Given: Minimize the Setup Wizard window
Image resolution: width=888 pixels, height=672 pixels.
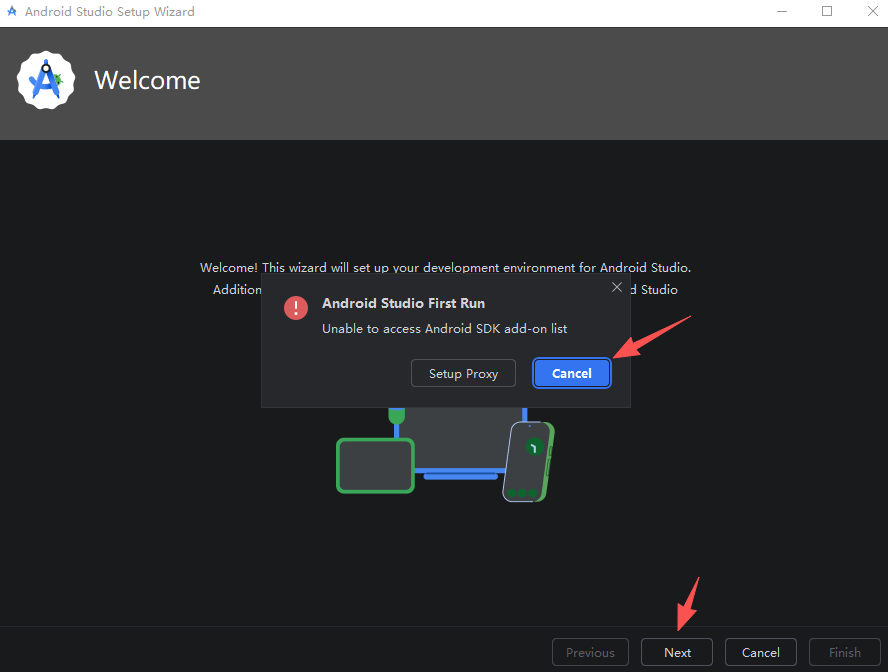Looking at the screenshot, I should click(x=782, y=11).
